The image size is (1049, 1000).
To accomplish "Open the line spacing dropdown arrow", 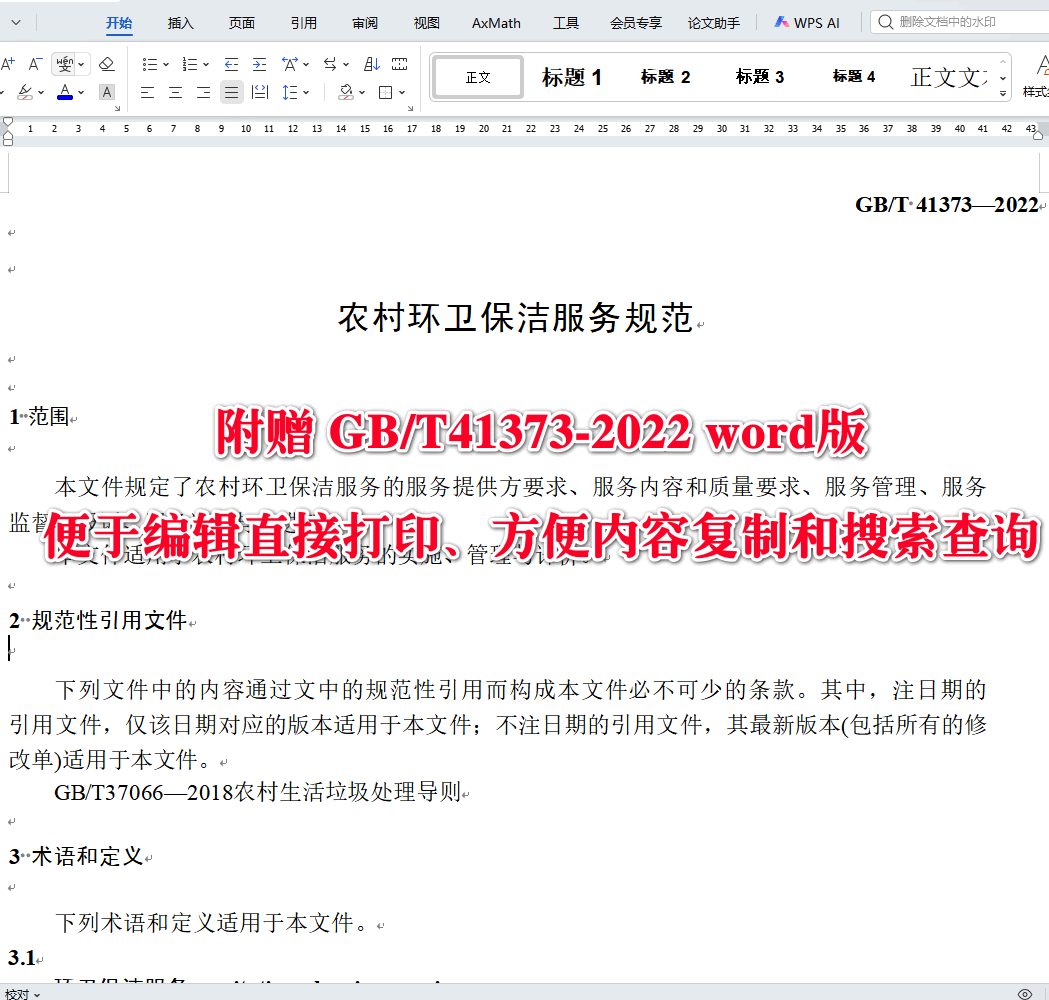I will point(306,92).
